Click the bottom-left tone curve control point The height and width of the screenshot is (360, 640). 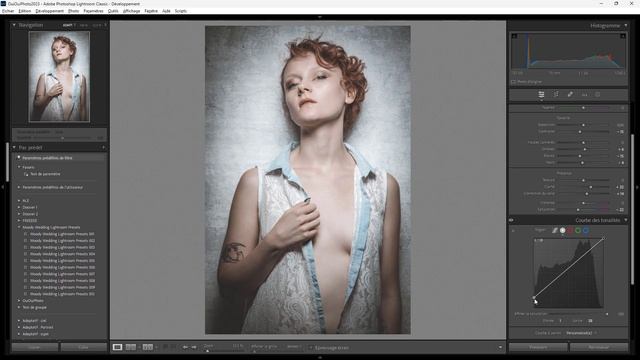pyautogui.click(x=534, y=298)
